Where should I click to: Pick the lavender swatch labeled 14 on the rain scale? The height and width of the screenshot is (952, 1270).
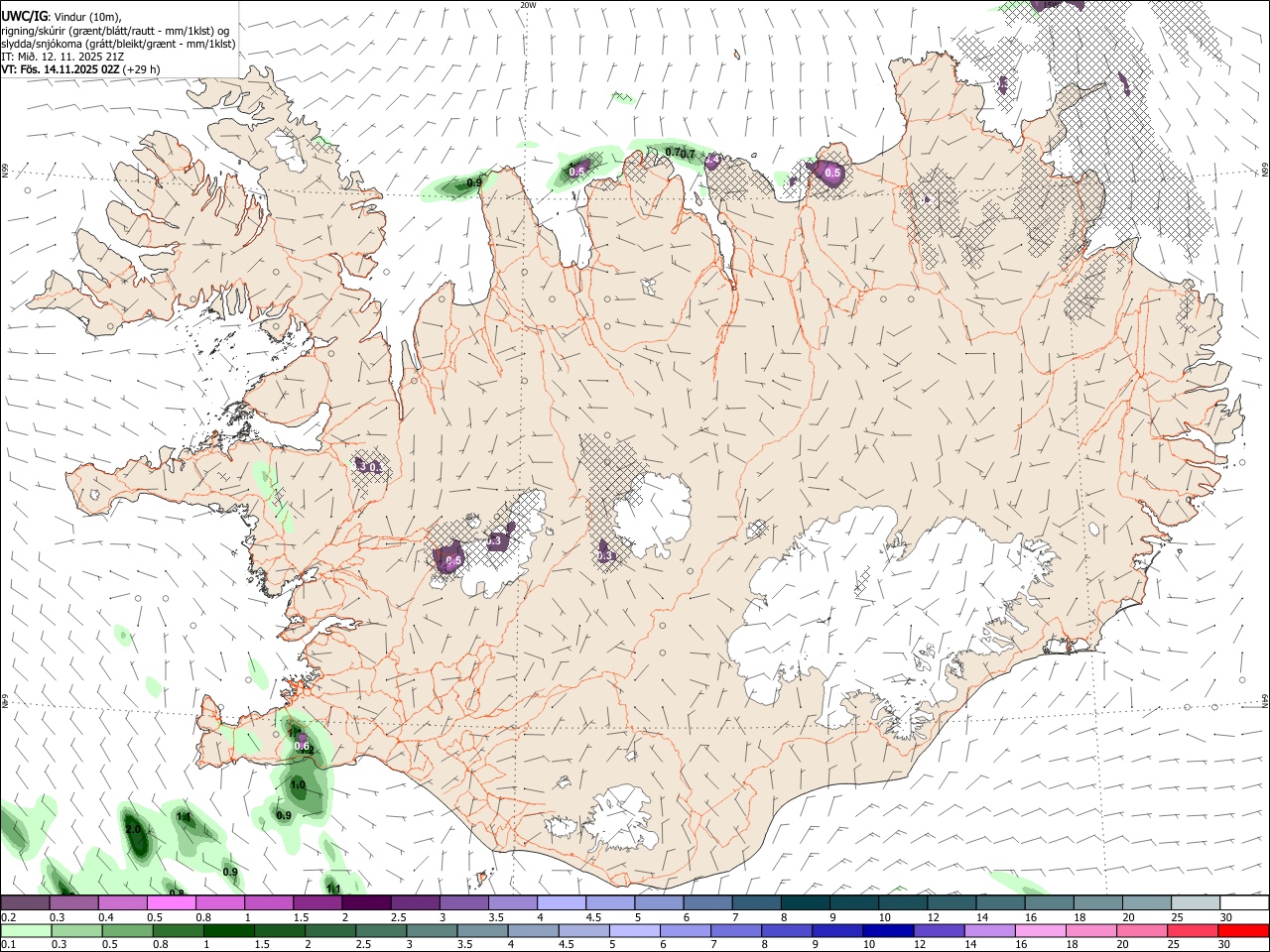click(x=990, y=930)
